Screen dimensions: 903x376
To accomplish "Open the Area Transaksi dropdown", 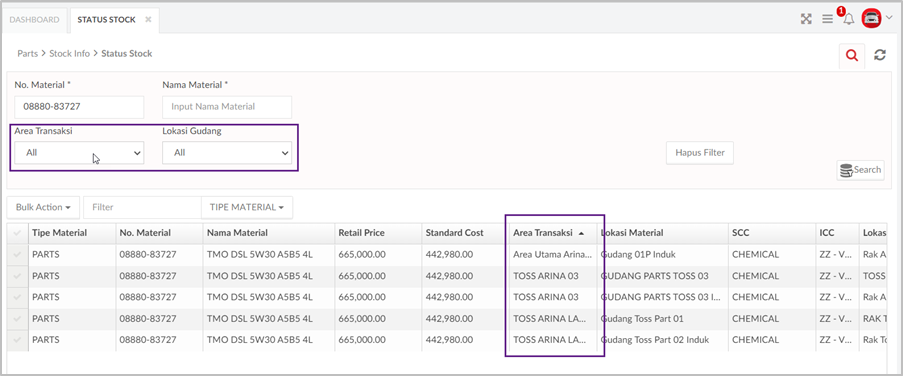I will 79,153.
